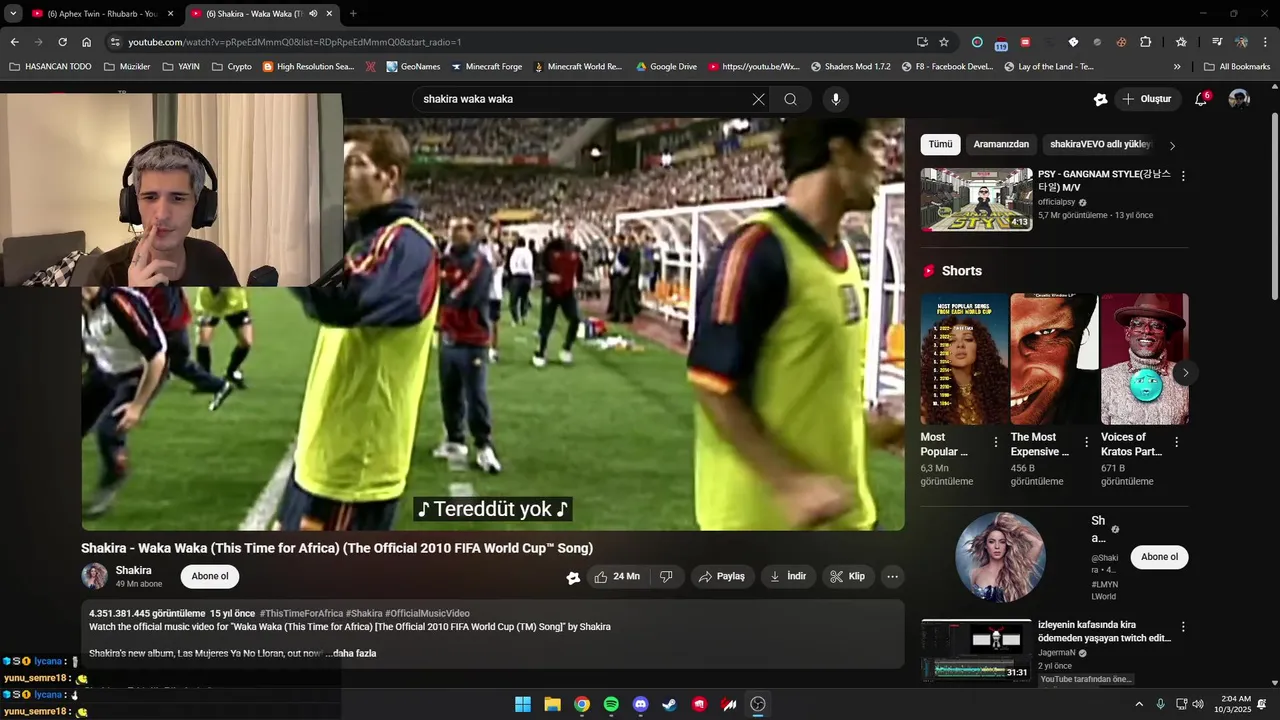
Task: Open Discord from the taskbar
Action: point(640,704)
